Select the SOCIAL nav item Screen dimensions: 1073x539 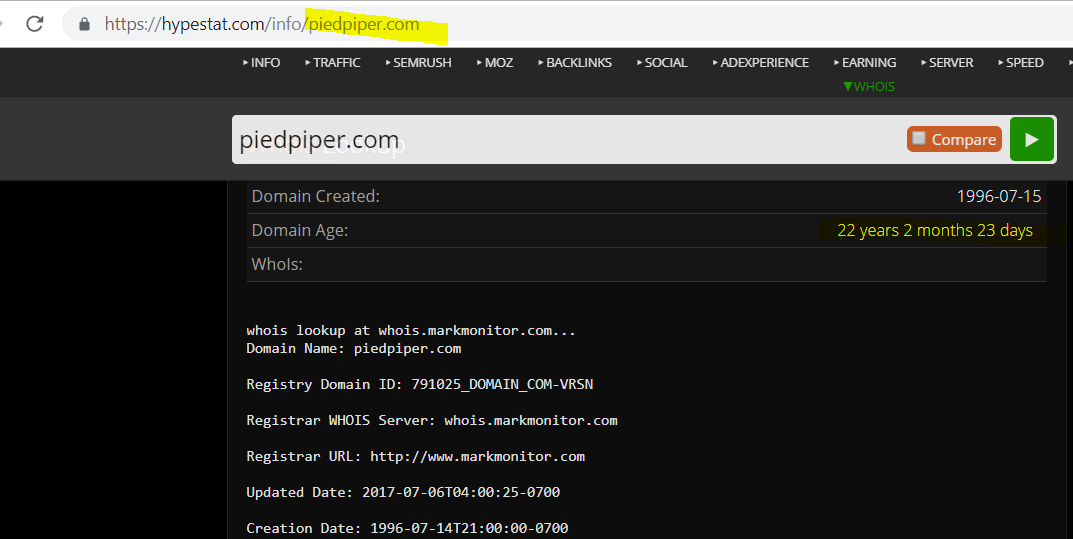coord(662,62)
